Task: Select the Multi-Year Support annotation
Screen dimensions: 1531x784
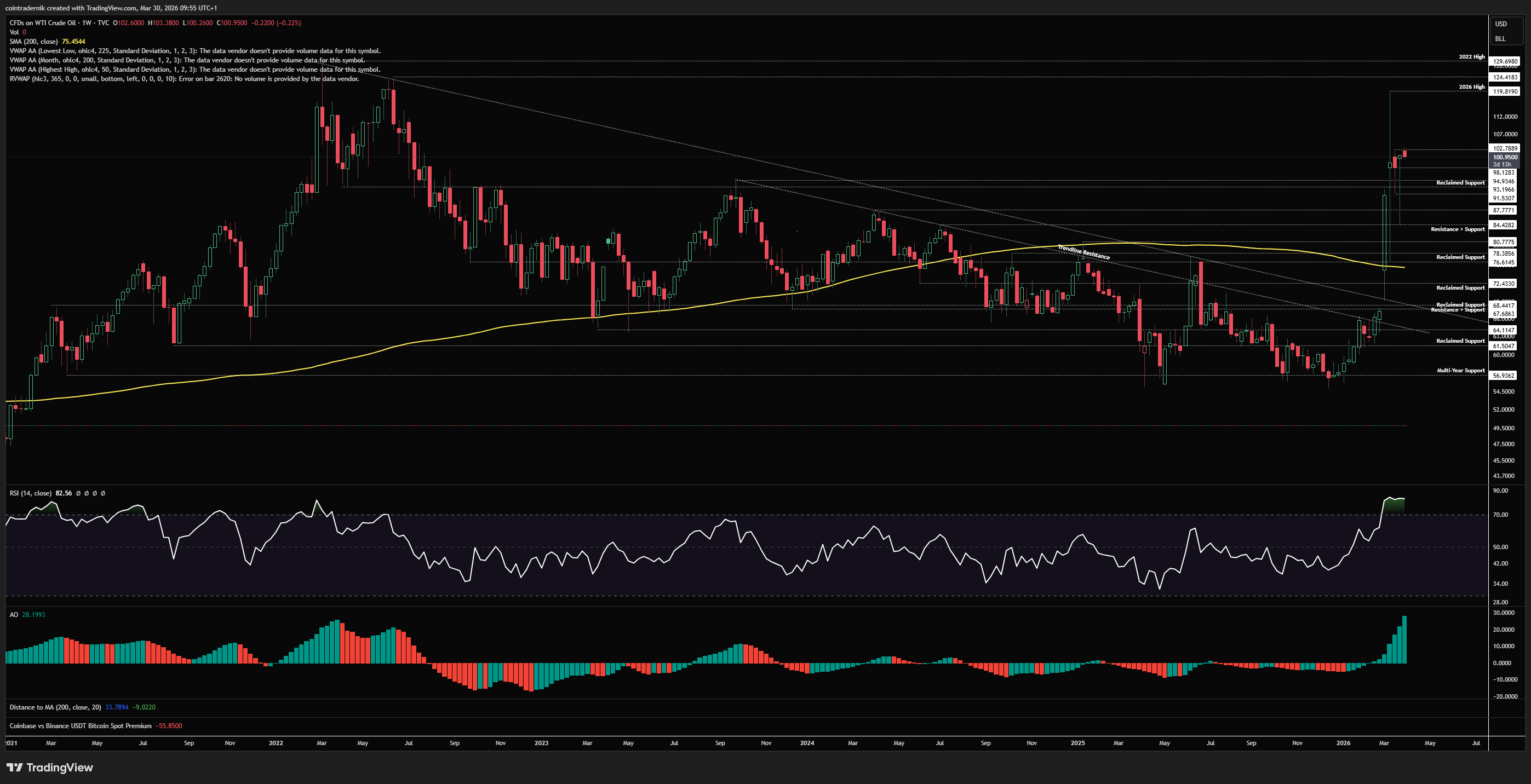Action: 1460,371
